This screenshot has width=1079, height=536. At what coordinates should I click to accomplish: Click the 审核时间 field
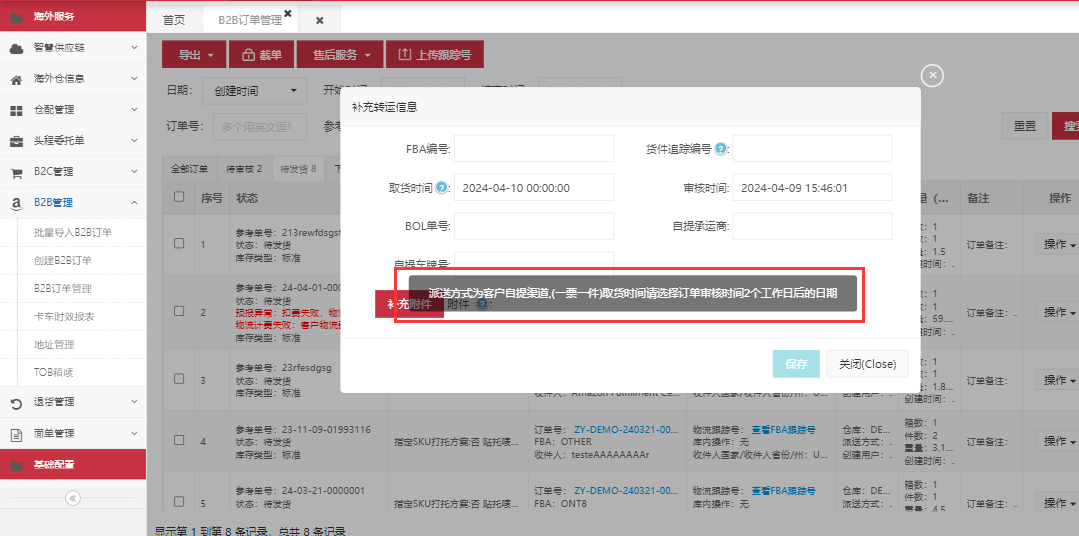pos(812,187)
